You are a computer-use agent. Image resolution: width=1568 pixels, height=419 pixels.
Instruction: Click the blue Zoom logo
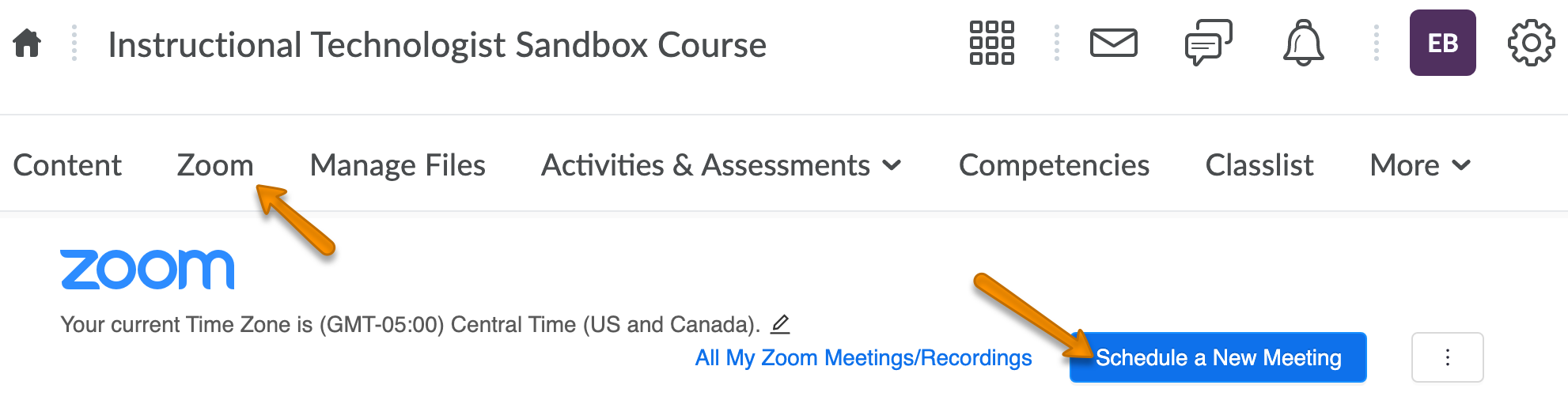point(147,270)
